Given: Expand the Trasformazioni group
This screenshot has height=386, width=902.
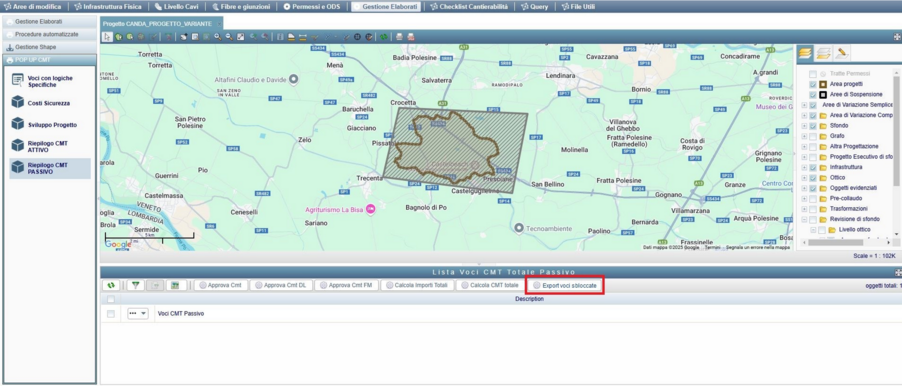Looking at the screenshot, I should click(x=804, y=209).
